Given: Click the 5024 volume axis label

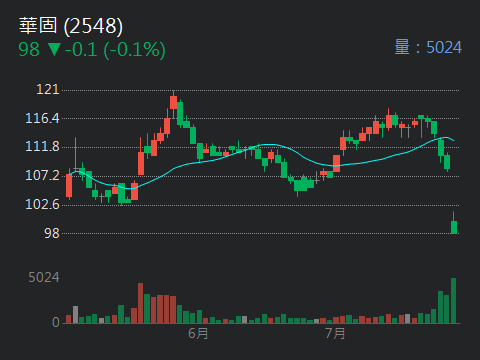Looking at the screenshot, I should (x=44, y=277).
